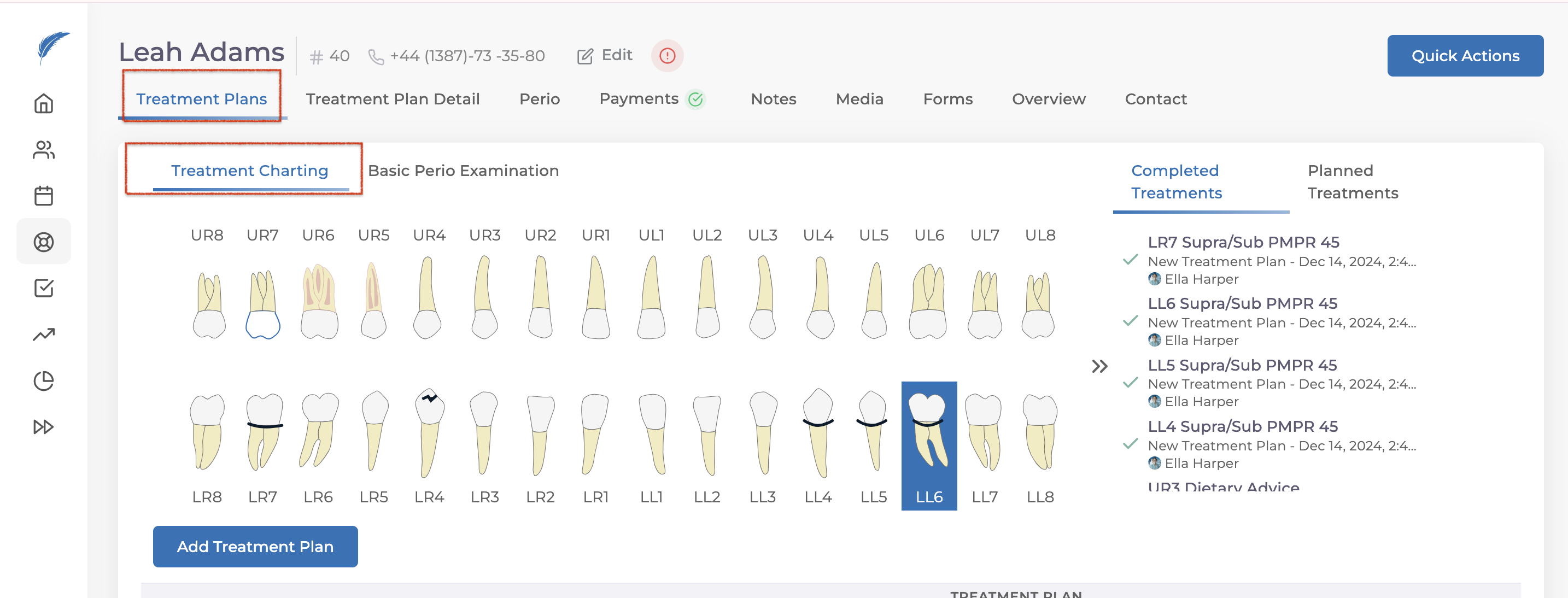This screenshot has height=598, width=1568.
Task: Click the red patient alert icon
Action: point(667,56)
